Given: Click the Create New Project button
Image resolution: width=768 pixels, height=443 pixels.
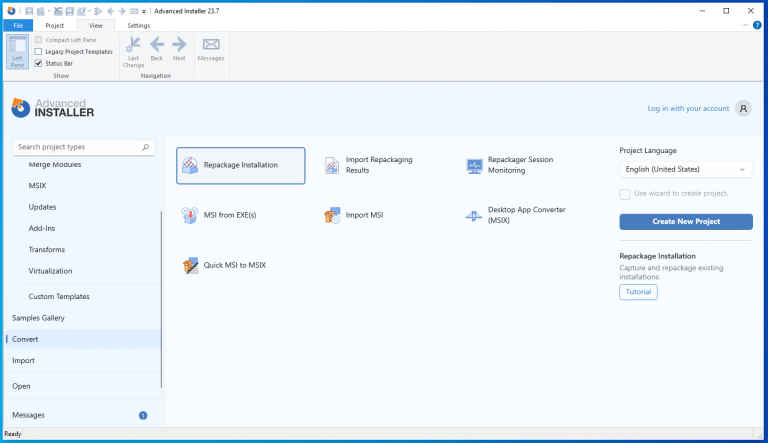Looking at the screenshot, I should [x=686, y=222].
